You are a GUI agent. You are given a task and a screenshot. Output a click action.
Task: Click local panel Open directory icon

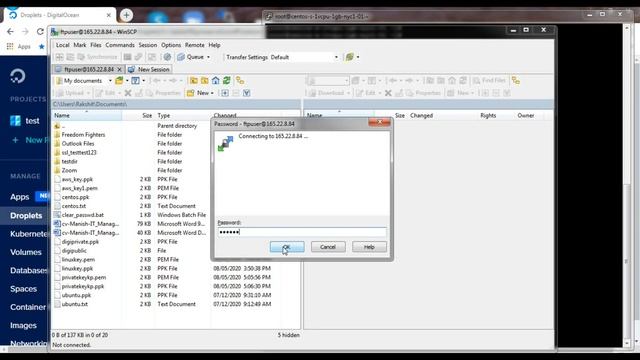(119, 81)
